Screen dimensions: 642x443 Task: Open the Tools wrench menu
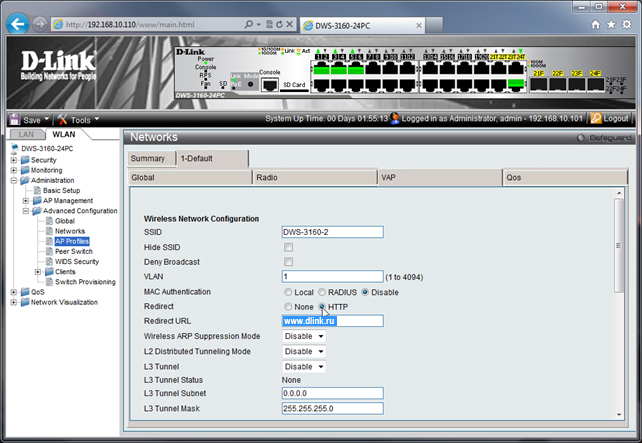62,119
